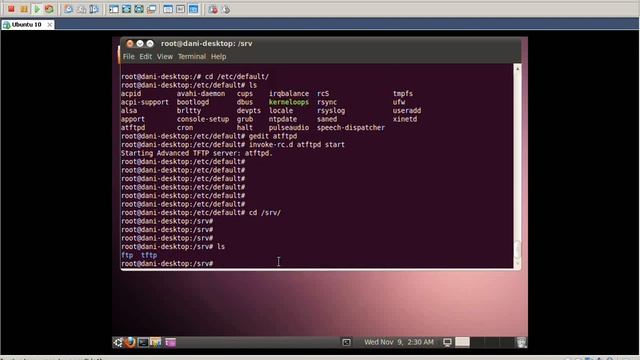Click the blue 'ftp' directory name
This screenshot has width=640, height=360.
[x=127, y=255]
